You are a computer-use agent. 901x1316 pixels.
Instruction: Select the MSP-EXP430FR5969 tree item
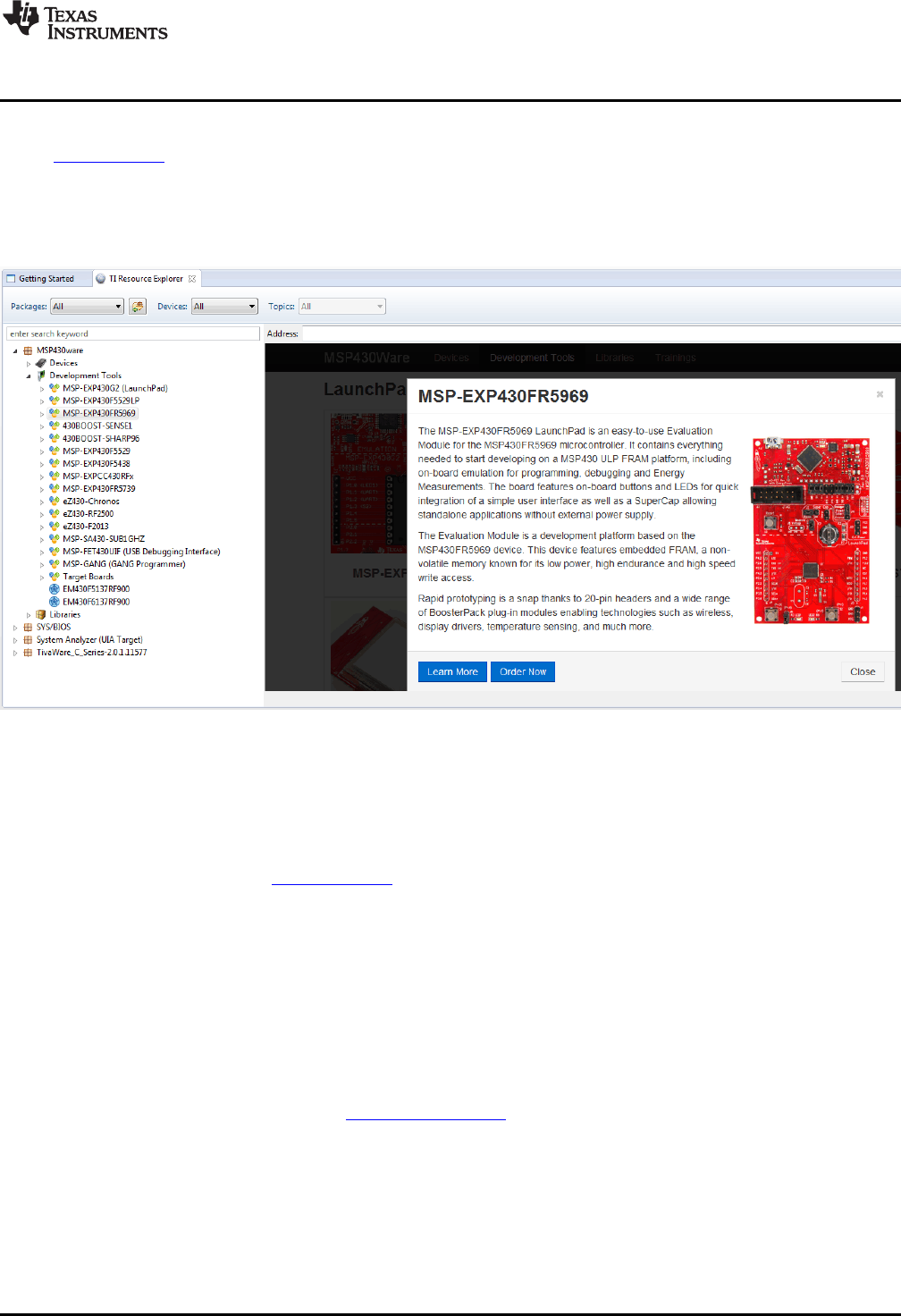click(x=99, y=413)
